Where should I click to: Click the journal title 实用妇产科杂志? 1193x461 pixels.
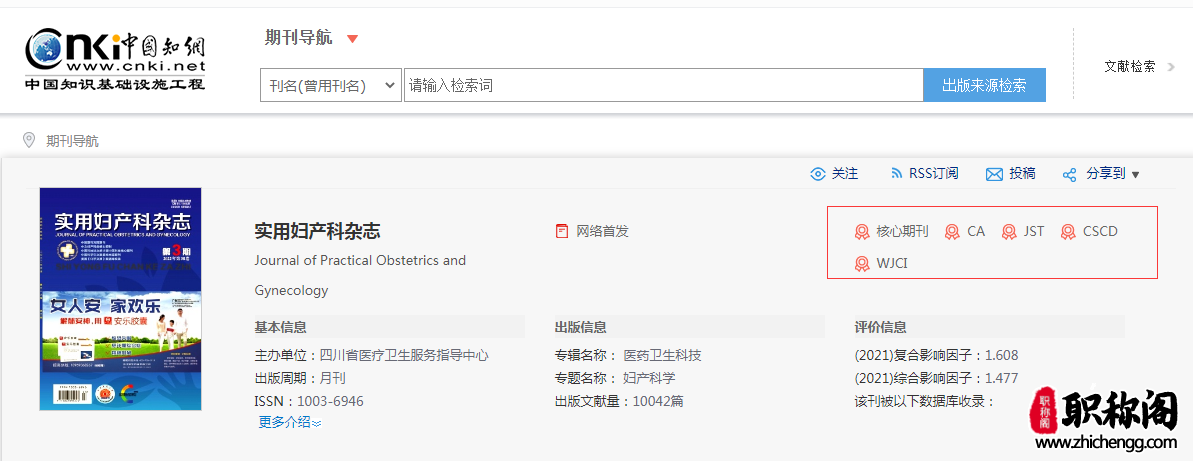[x=317, y=231]
